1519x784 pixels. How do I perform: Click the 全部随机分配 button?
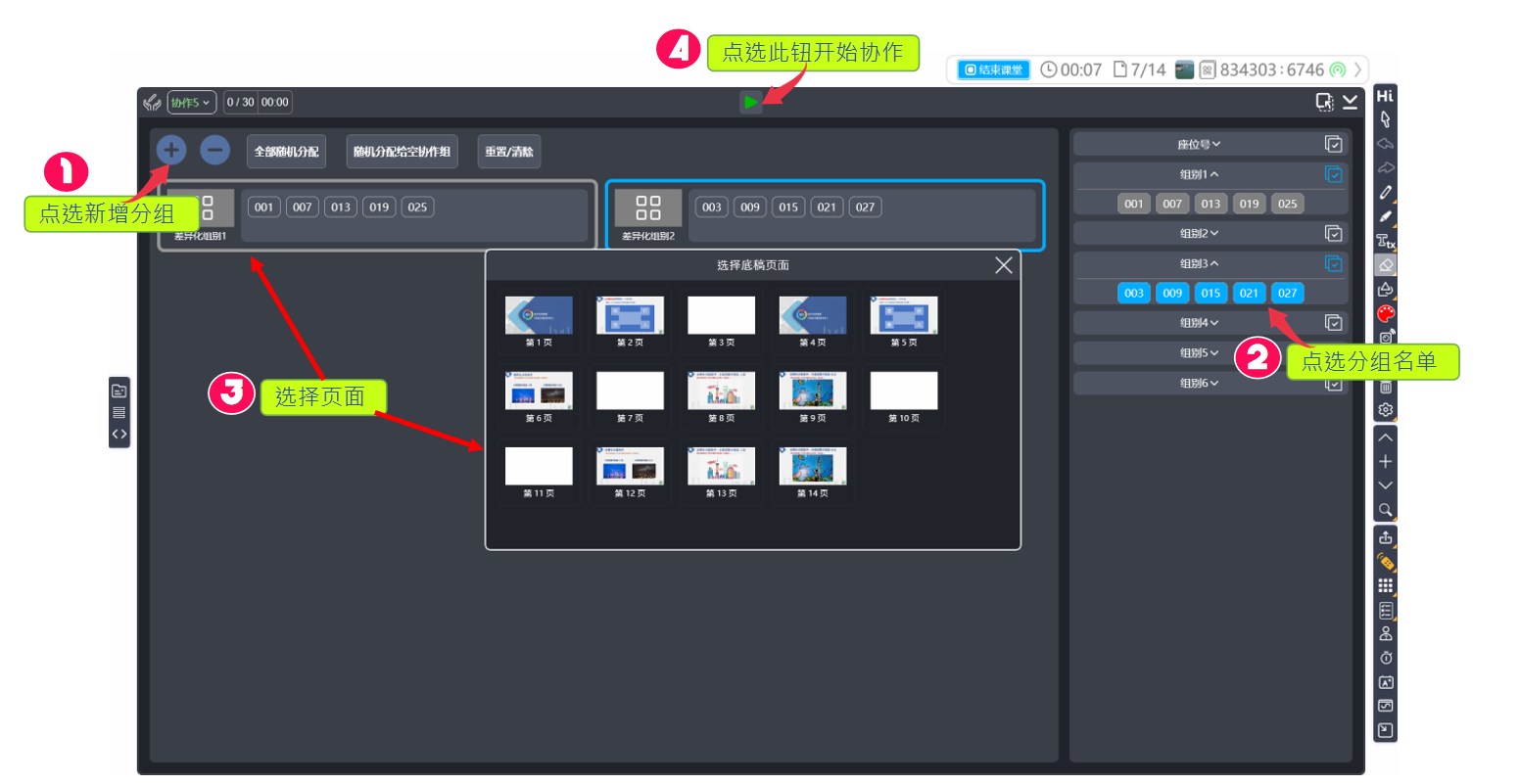point(286,152)
